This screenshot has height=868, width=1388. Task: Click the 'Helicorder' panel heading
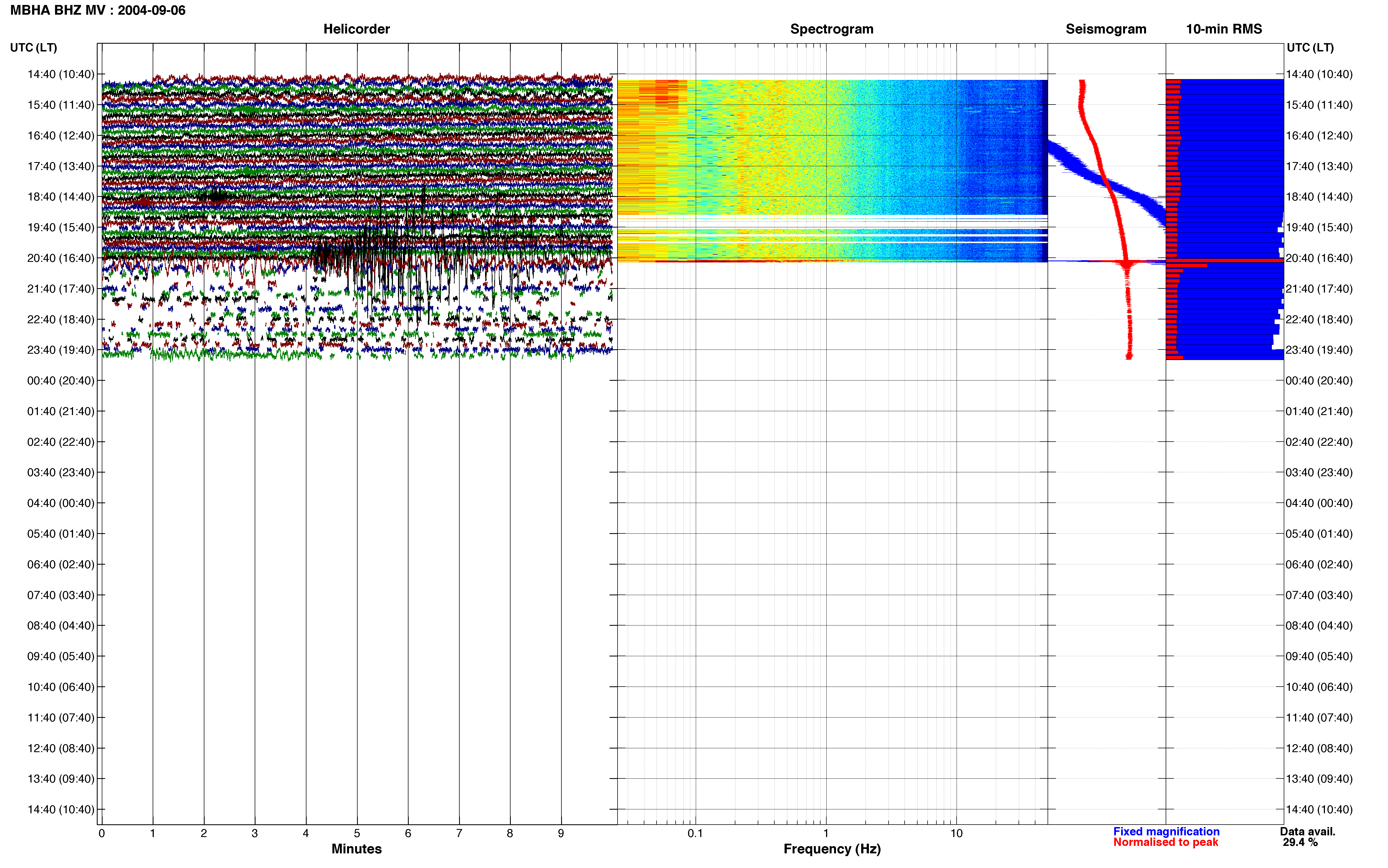[356, 29]
